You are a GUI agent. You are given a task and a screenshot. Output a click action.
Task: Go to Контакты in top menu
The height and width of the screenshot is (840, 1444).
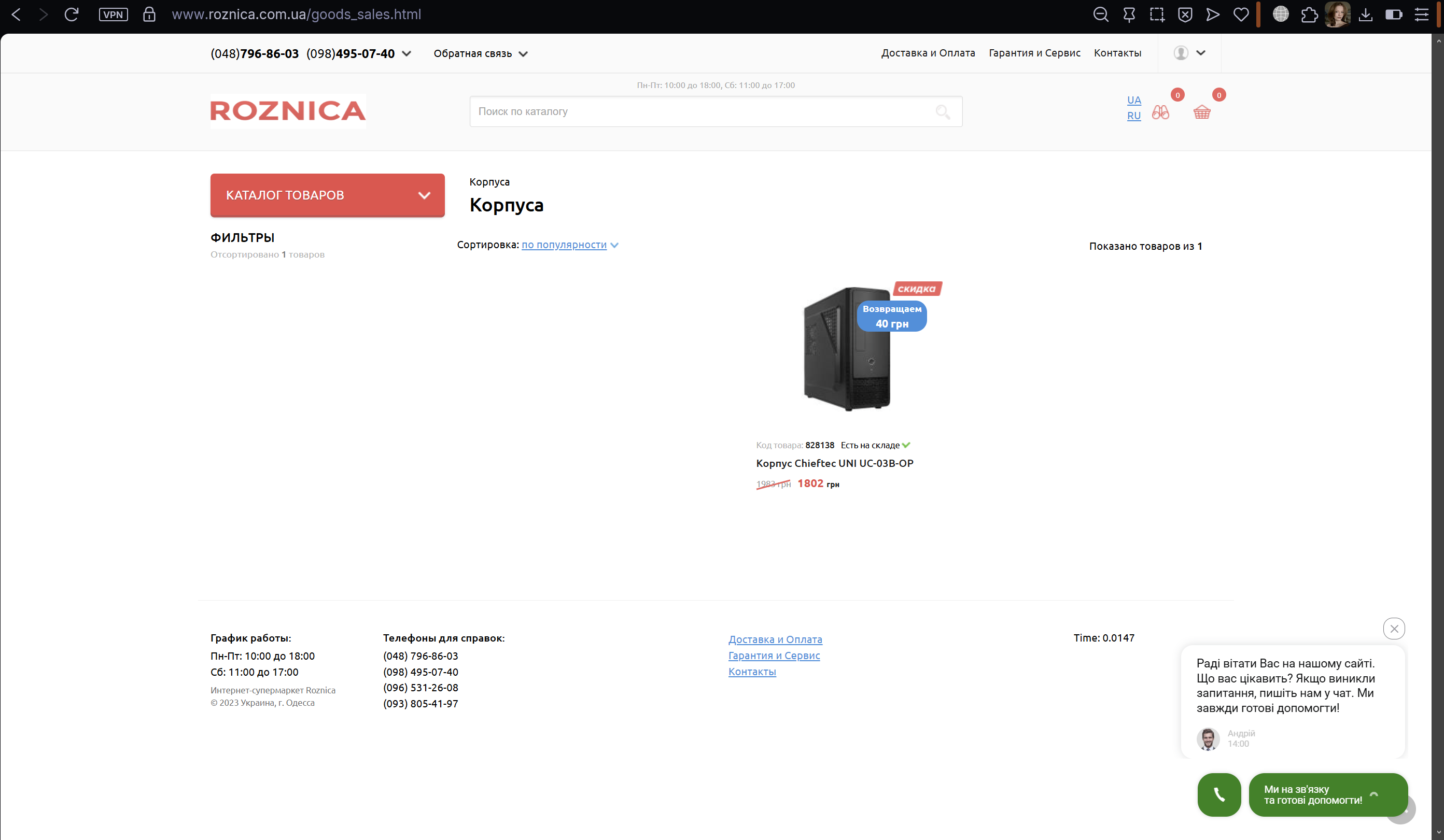pyautogui.click(x=1117, y=53)
